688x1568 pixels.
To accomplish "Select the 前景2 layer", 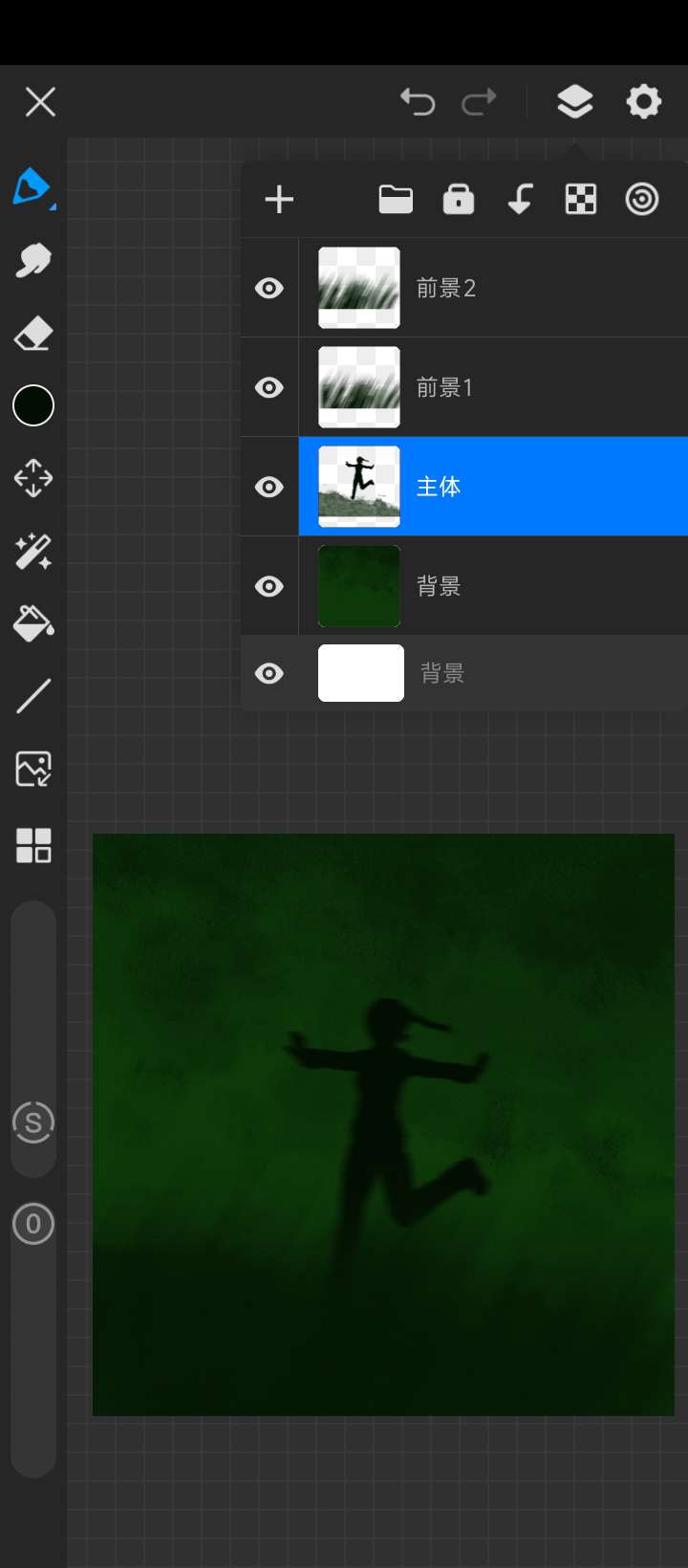I will (535, 288).
